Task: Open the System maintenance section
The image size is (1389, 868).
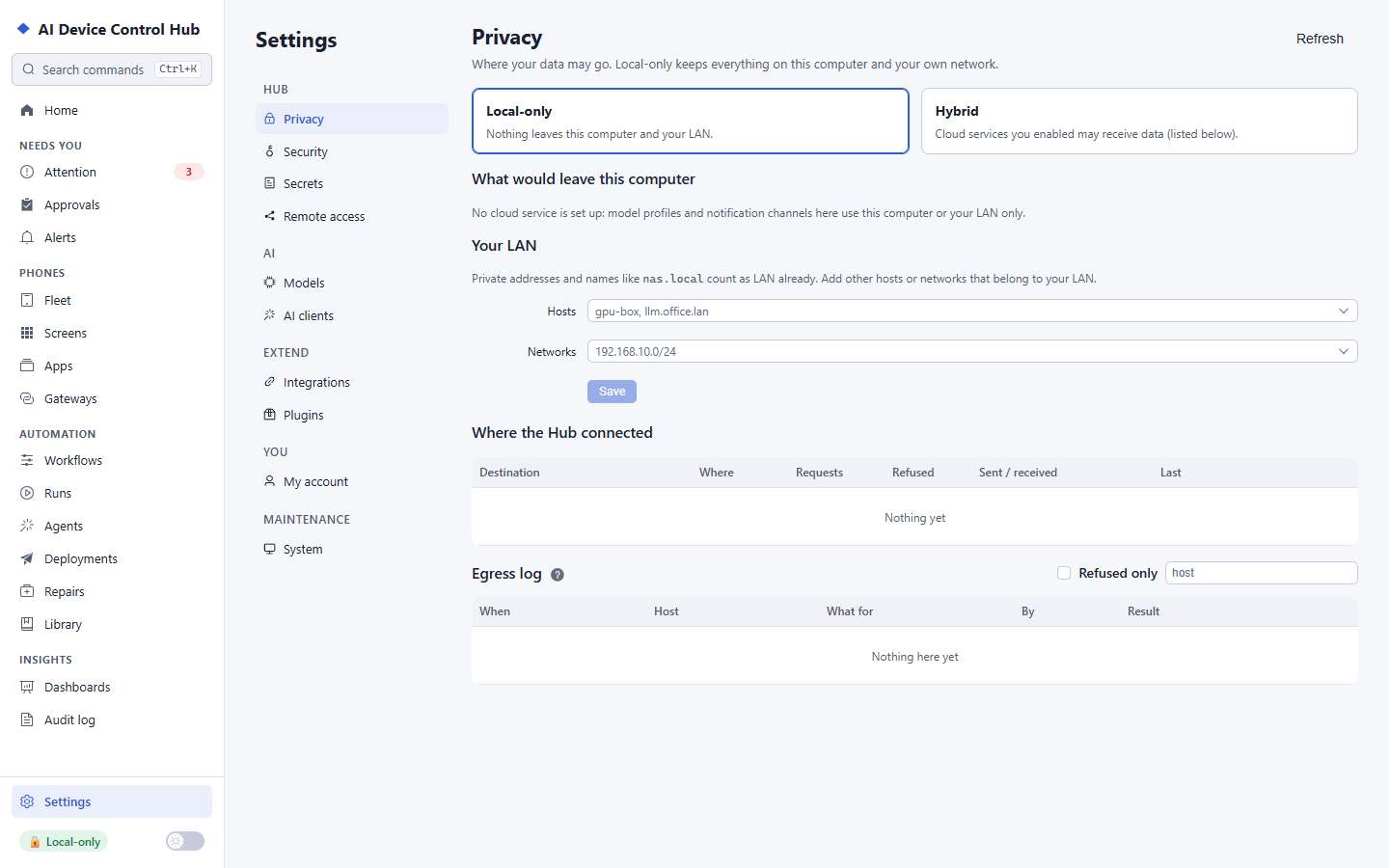Action: [x=352, y=550]
